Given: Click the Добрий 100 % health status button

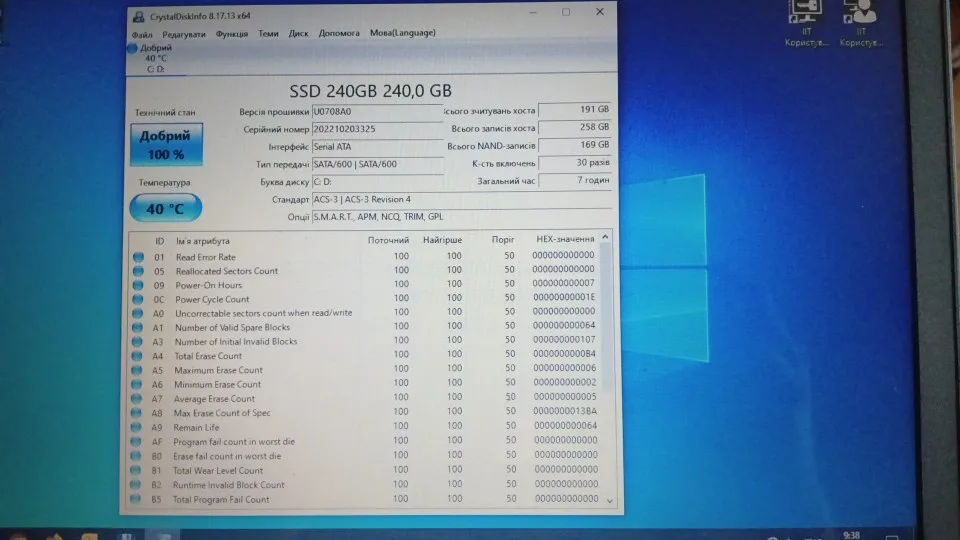Looking at the screenshot, I should point(166,144).
